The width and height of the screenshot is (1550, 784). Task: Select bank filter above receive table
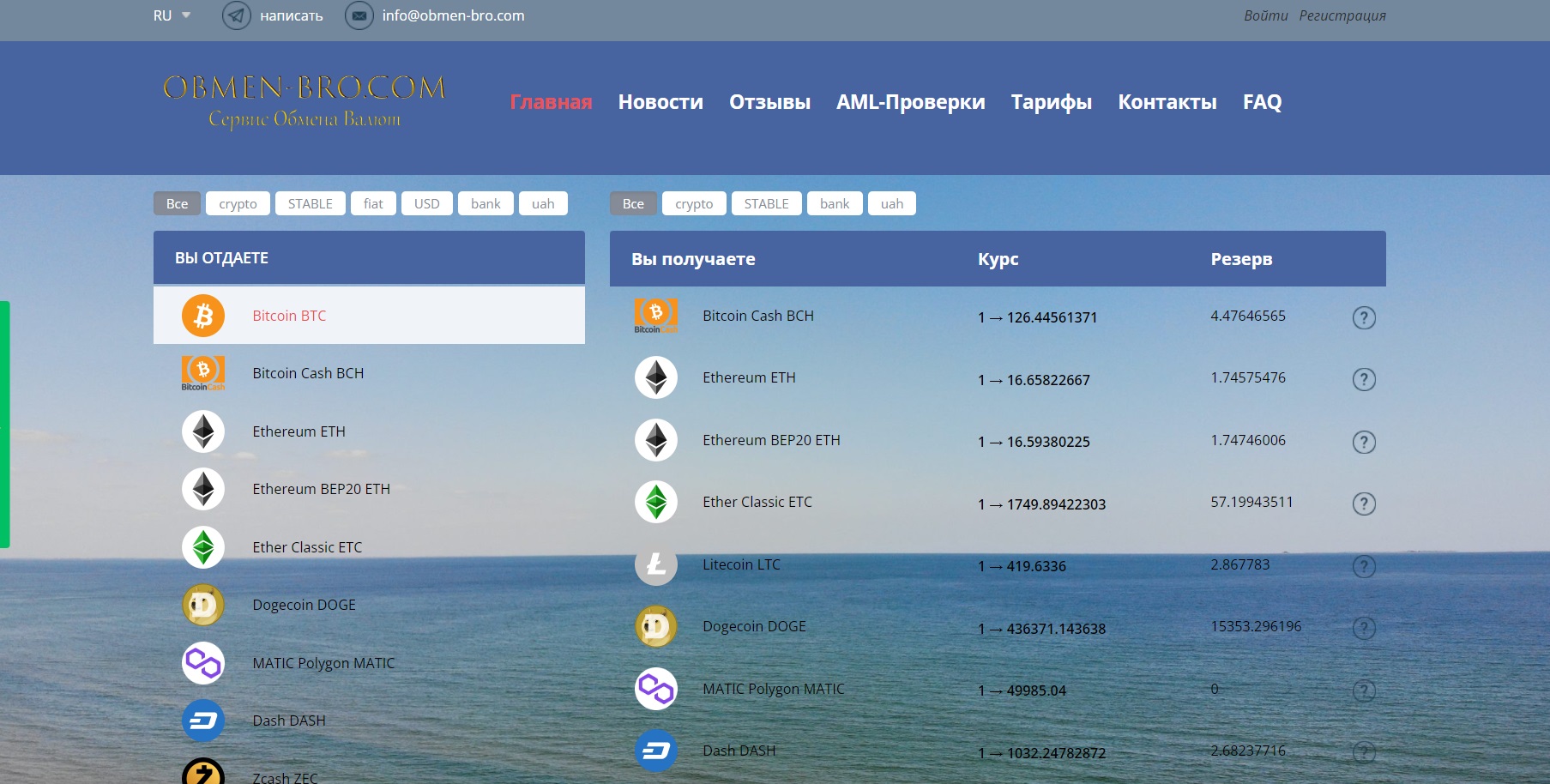tap(835, 203)
